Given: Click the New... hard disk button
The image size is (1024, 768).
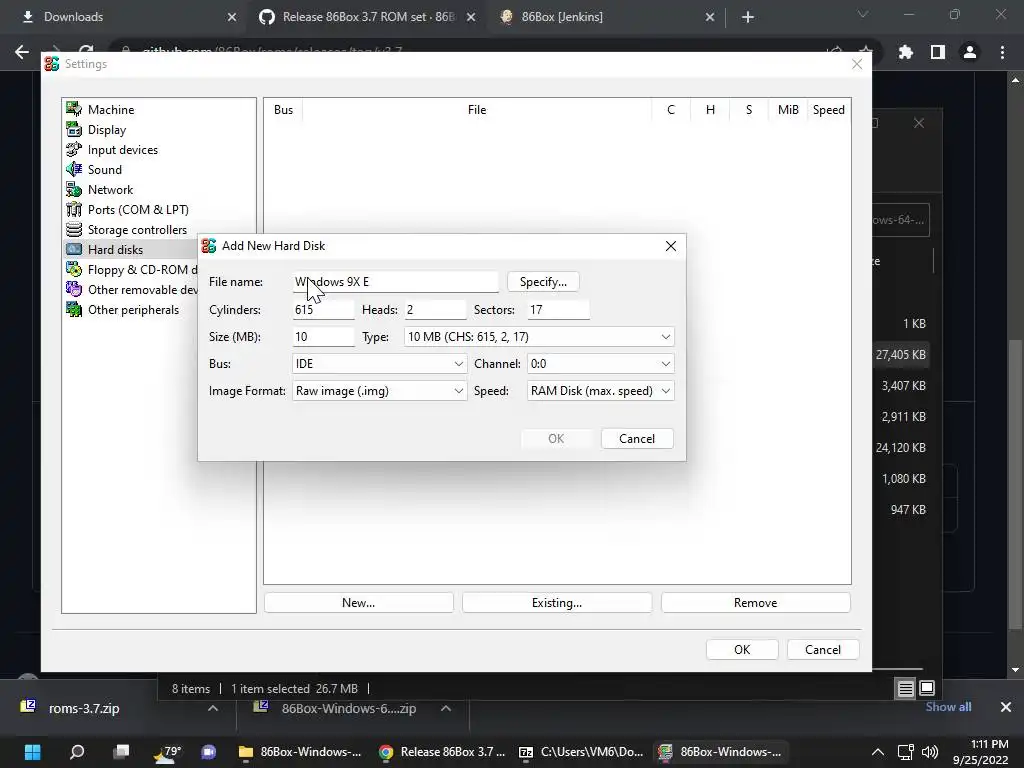Looking at the screenshot, I should coord(359,603).
